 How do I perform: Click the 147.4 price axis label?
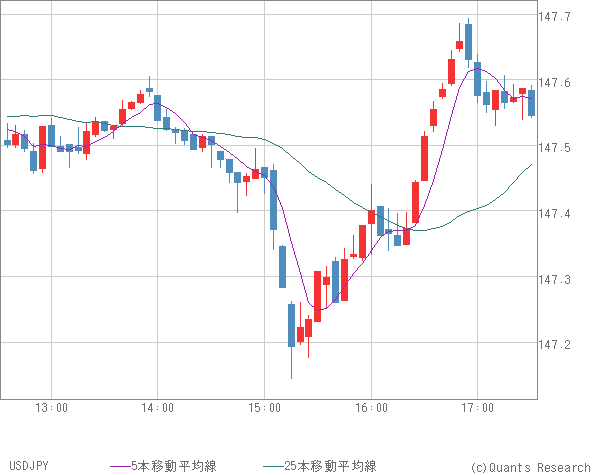click(x=554, y=214)
